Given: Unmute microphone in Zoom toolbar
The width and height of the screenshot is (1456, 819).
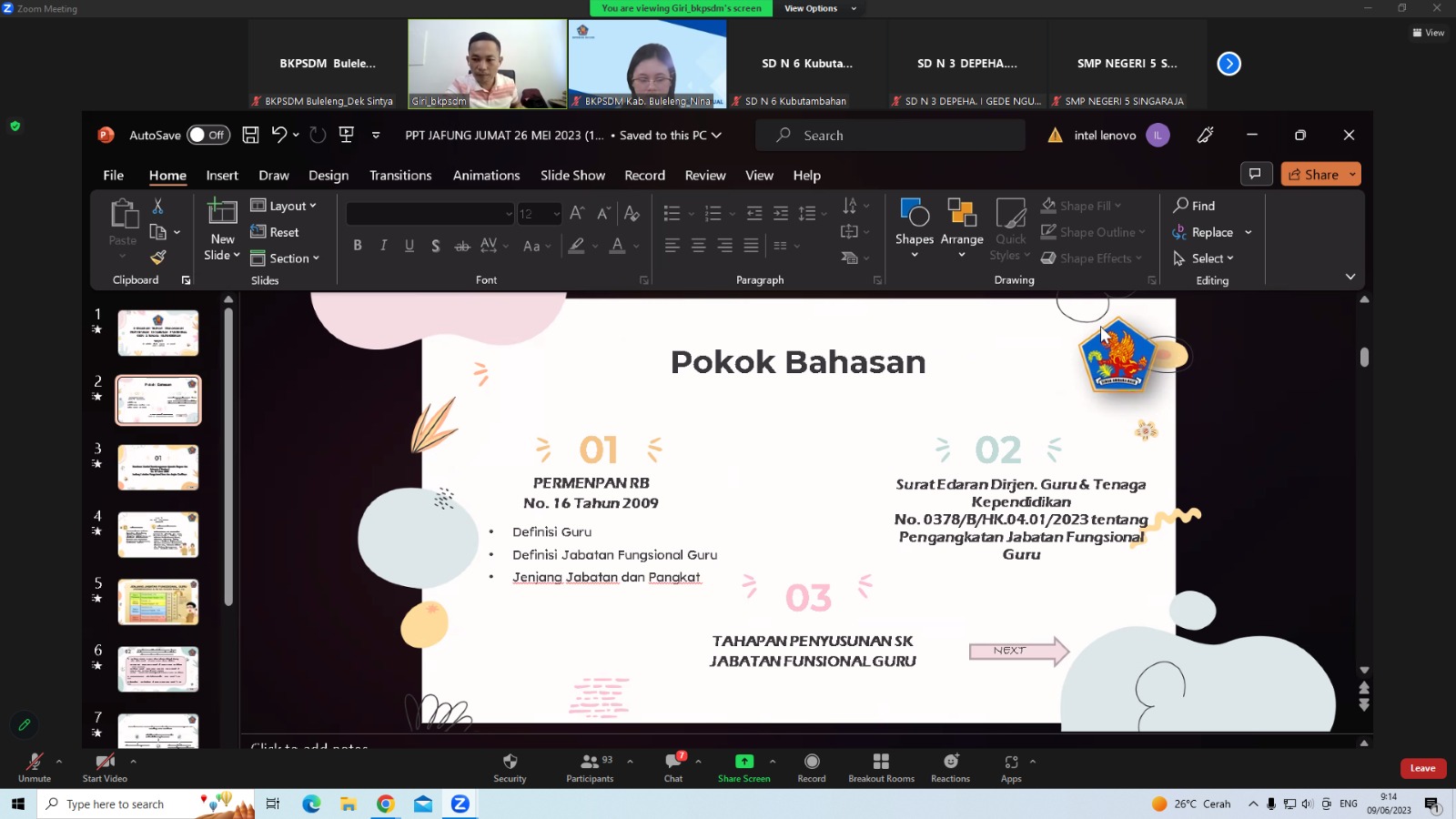Looking at the screenshot, I should 35,767.
